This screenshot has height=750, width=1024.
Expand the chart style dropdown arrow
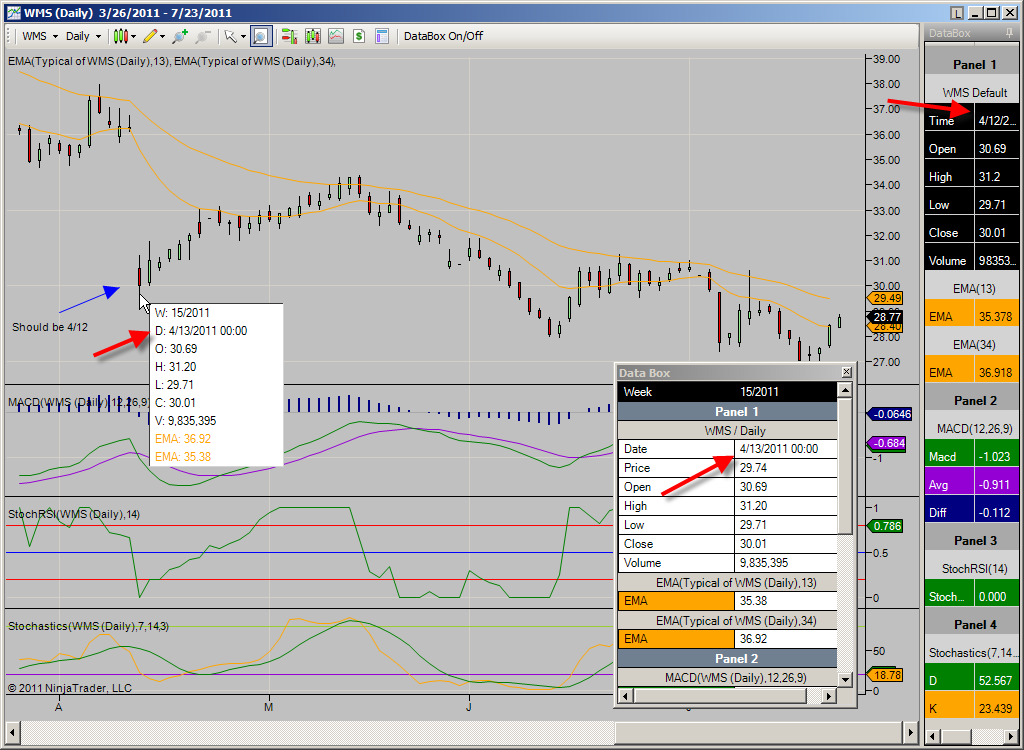134,37
